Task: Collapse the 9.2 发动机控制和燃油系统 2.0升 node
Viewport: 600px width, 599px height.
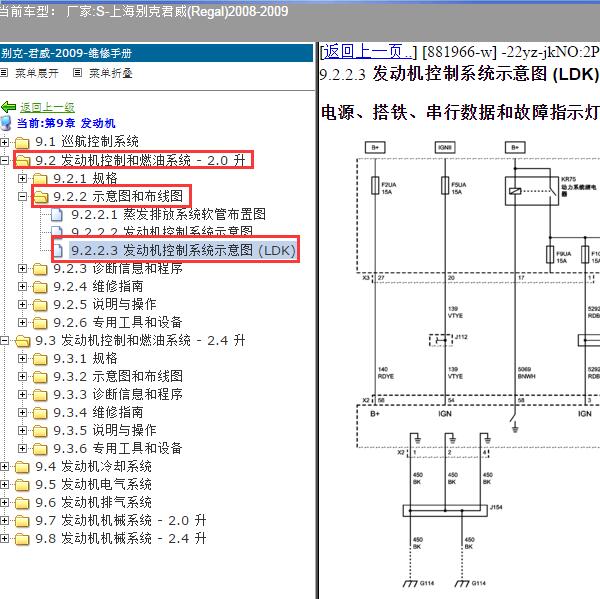Action: [4, 160]
